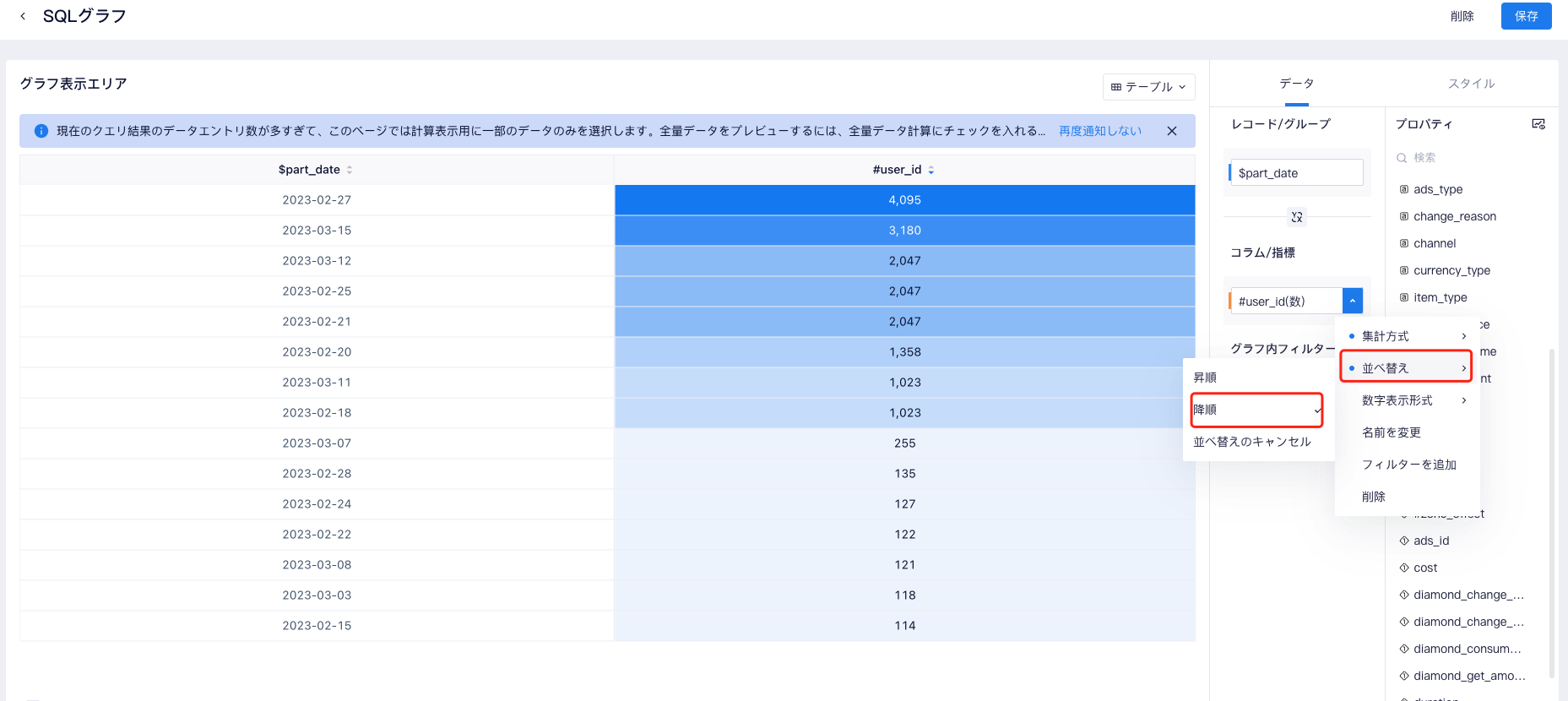Viewport: 1568px width, 701px height.
Task: Click the table icon in the テーブル selector
Action: pos(1116,87)
